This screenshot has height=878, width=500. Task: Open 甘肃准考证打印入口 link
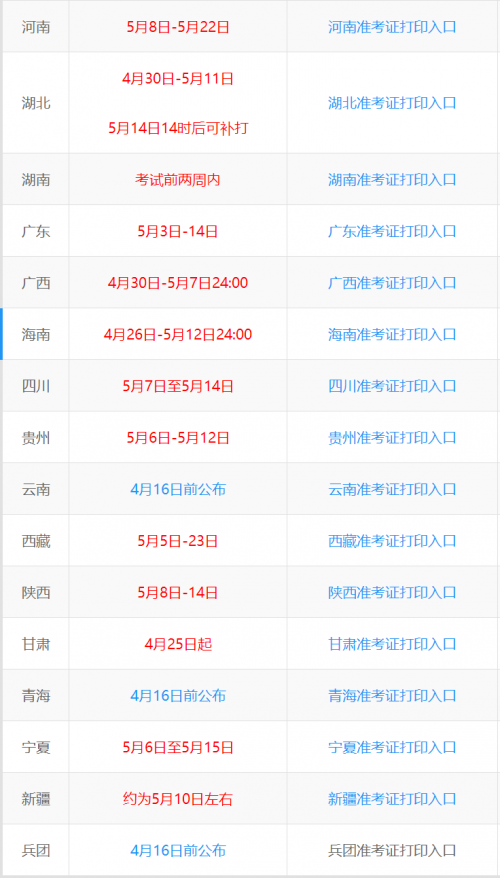(x=392, y=644)
